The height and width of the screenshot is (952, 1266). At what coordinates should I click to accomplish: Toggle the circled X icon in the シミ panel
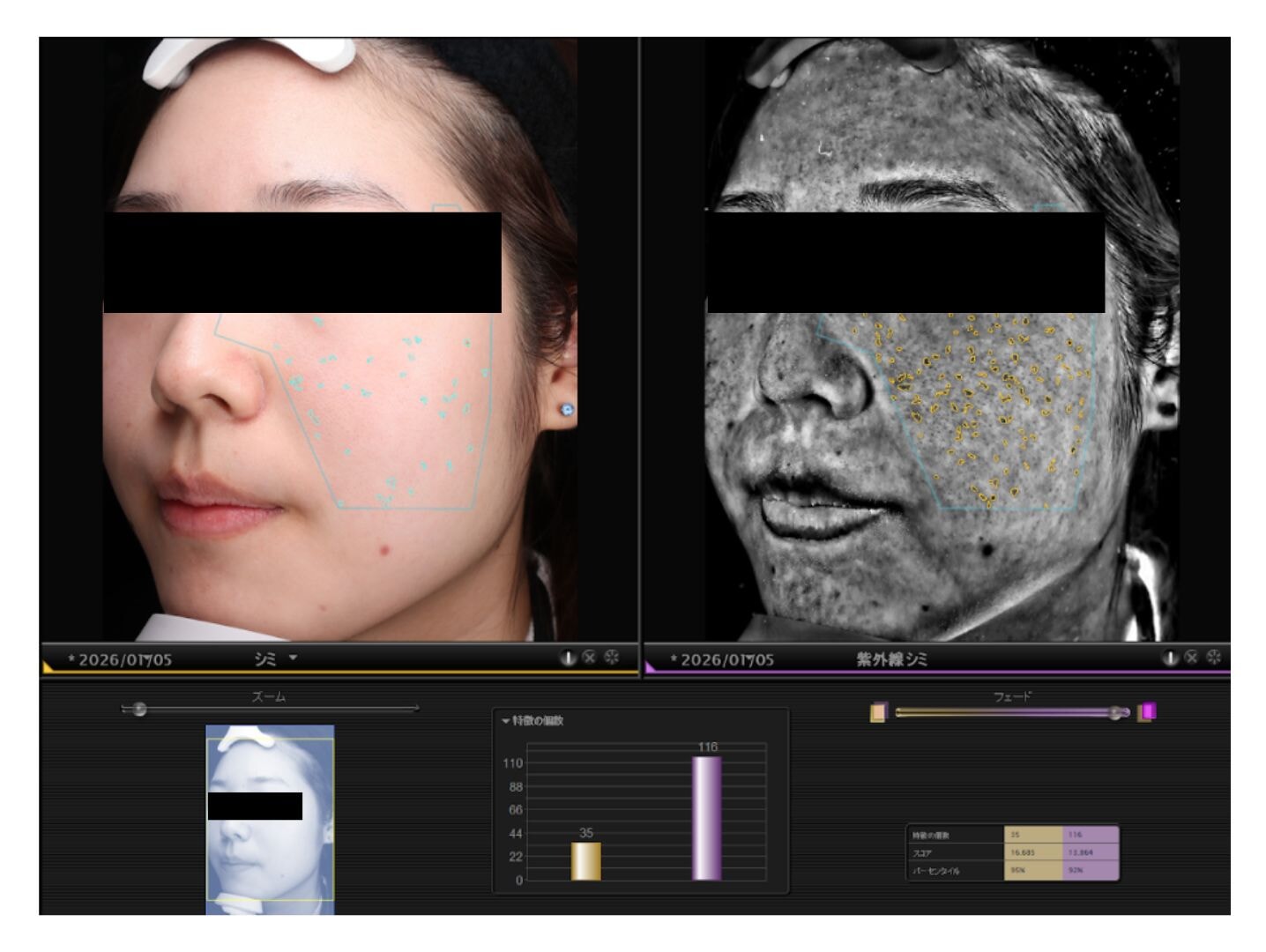(x=589, y=658)
